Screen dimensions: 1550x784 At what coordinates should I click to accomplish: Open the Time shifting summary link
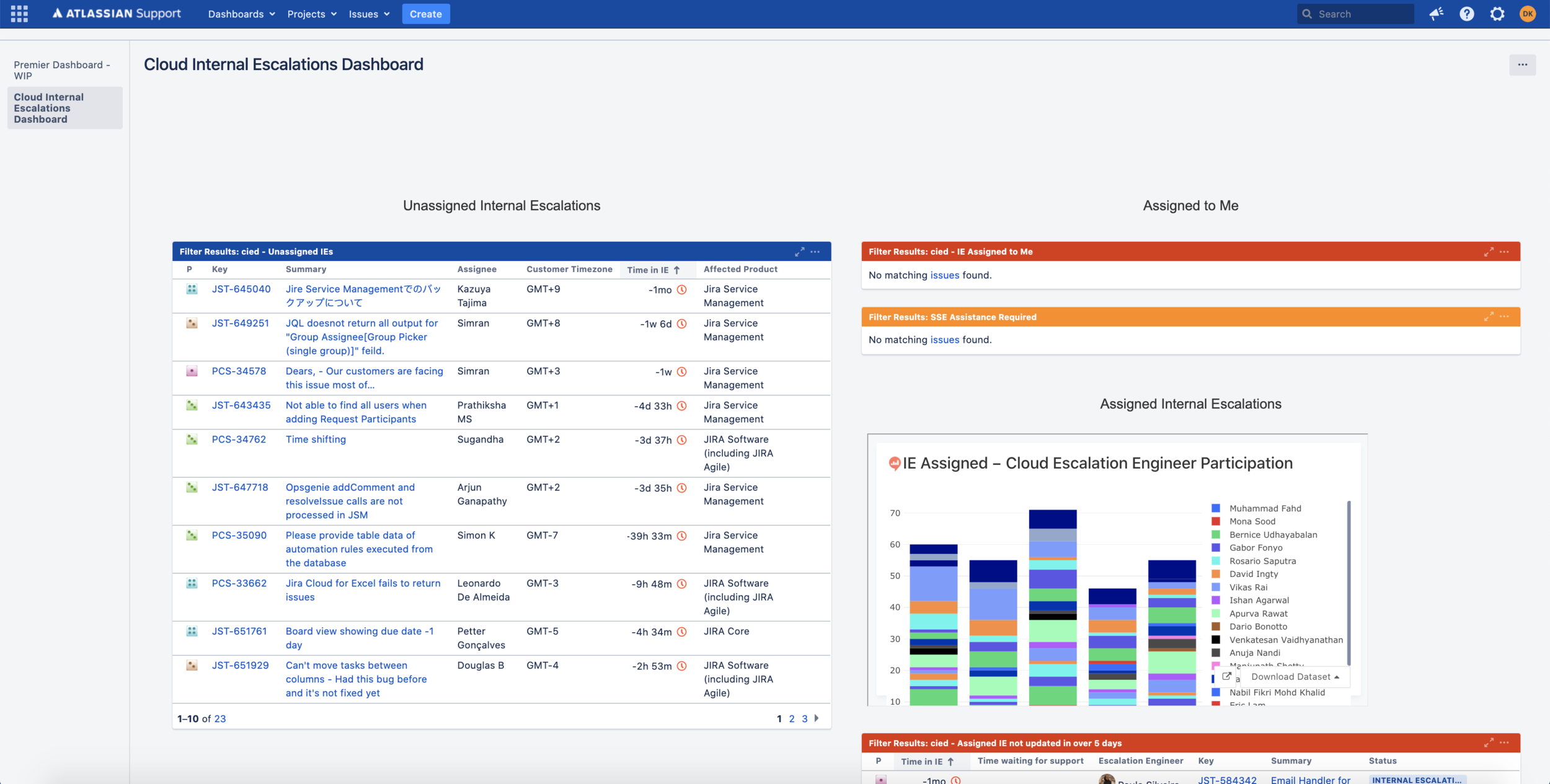(316, 439)
